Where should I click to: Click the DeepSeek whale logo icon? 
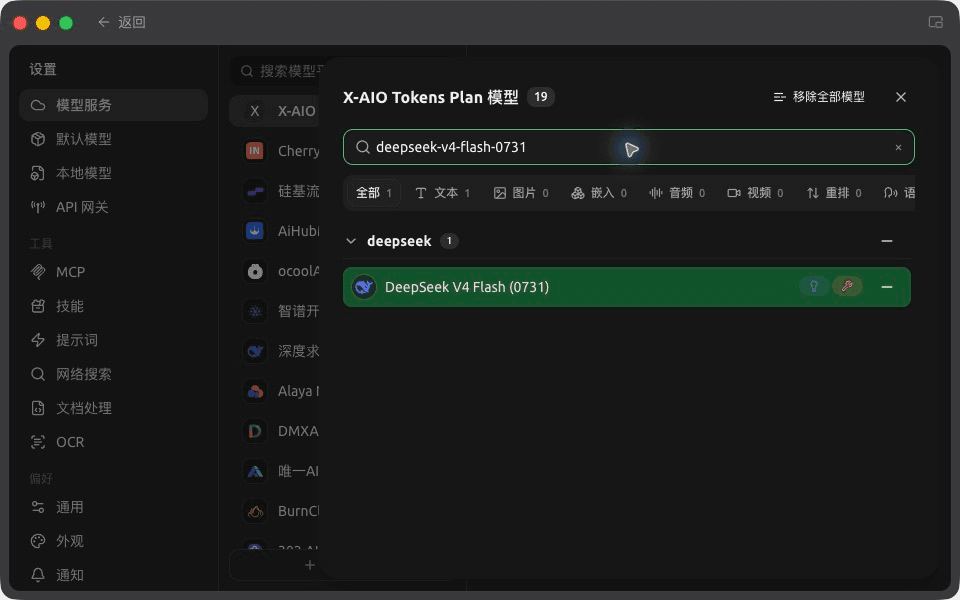tap(364, 287)
